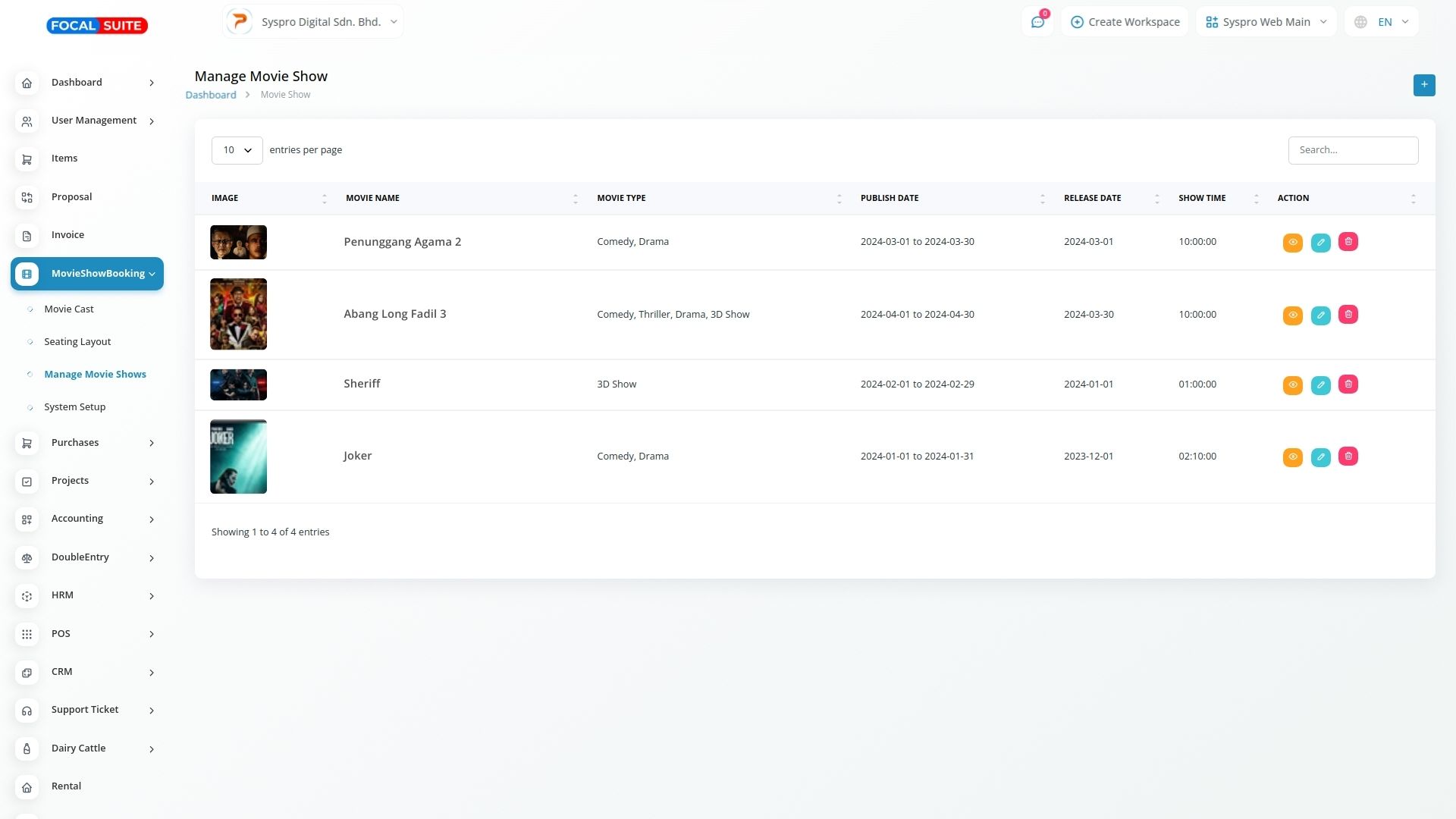Click the trash icon for Penunggang Agama 2
Viewport: 1456px width, 819px height.
tap(1348, 242)
